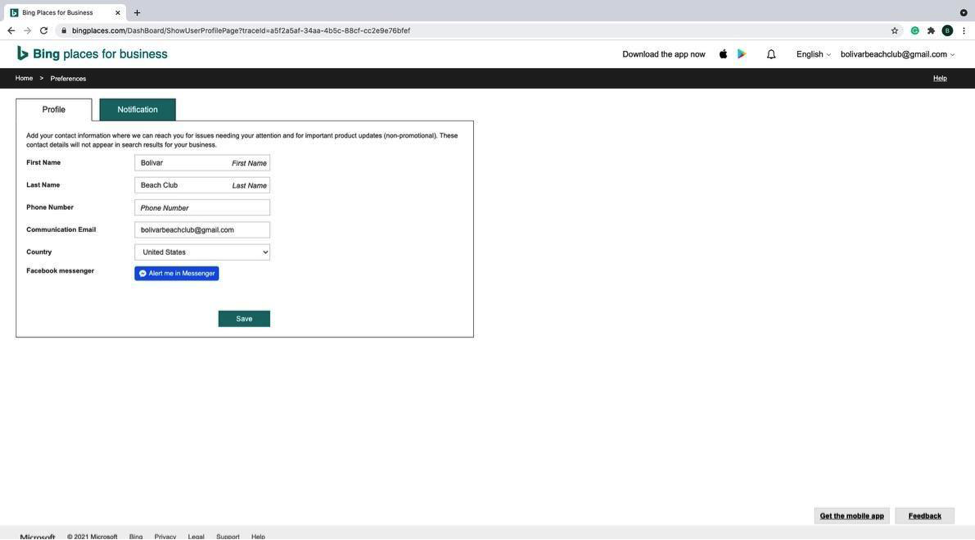Bookmark this page with star icon
Screen dimensions: 975x540
click(x=895, y=30)
